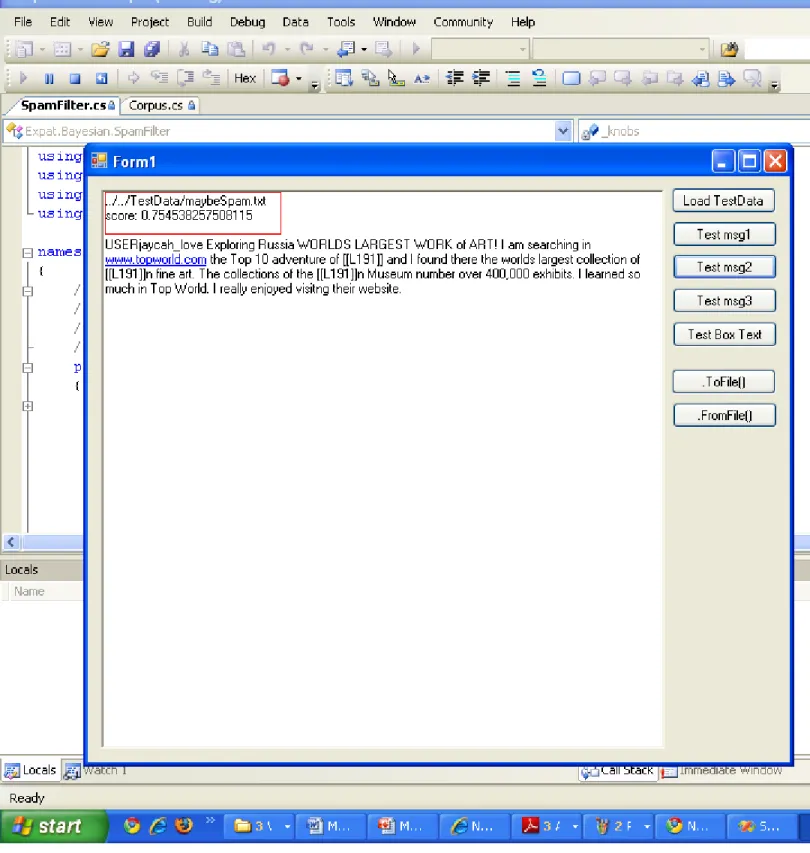
Task: Click the Find in Files folder icon
Action: [729, 50]
